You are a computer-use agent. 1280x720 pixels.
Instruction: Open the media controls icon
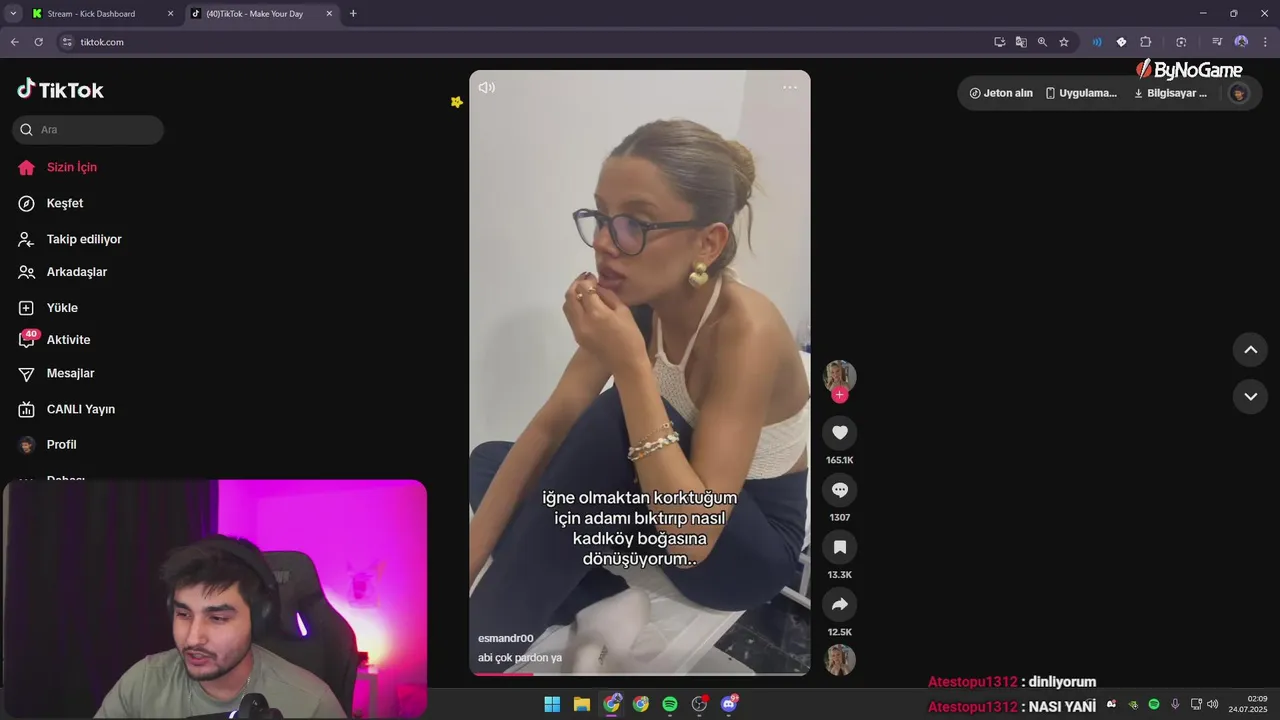pyautogui.click(x=1217, y=42)
